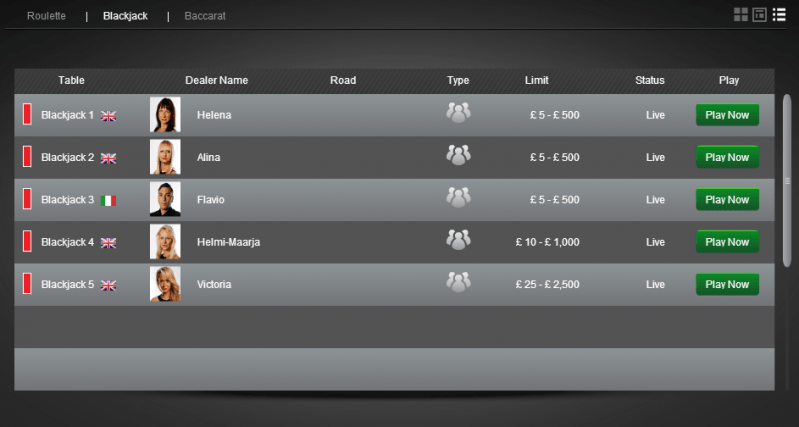Click the Dealer Name column header
This screenshot has height=427, width=799.
(217, 80)
